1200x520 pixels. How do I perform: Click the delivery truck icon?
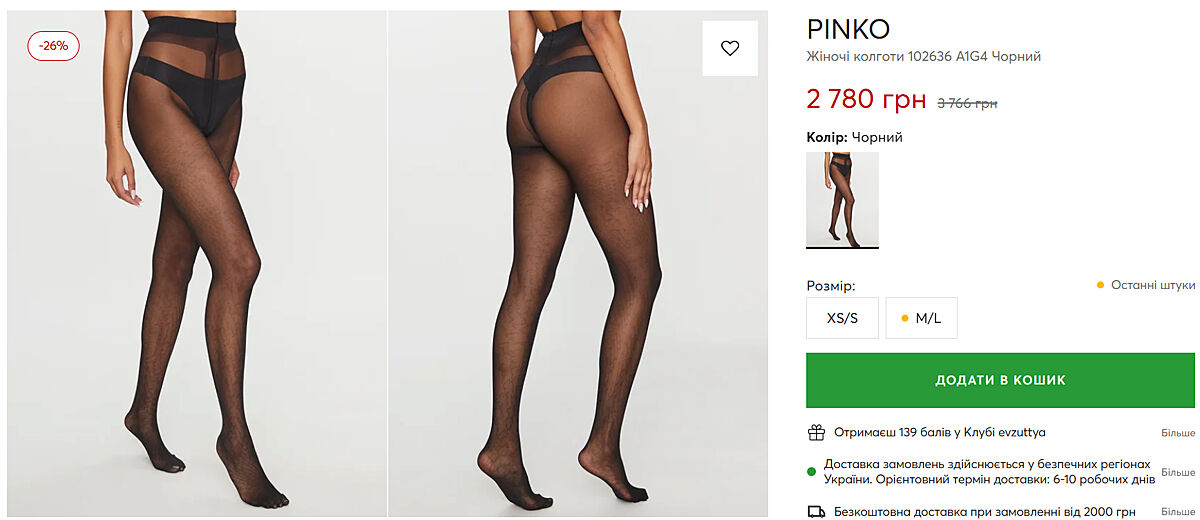pyautogui.click(x=816, y=511)
